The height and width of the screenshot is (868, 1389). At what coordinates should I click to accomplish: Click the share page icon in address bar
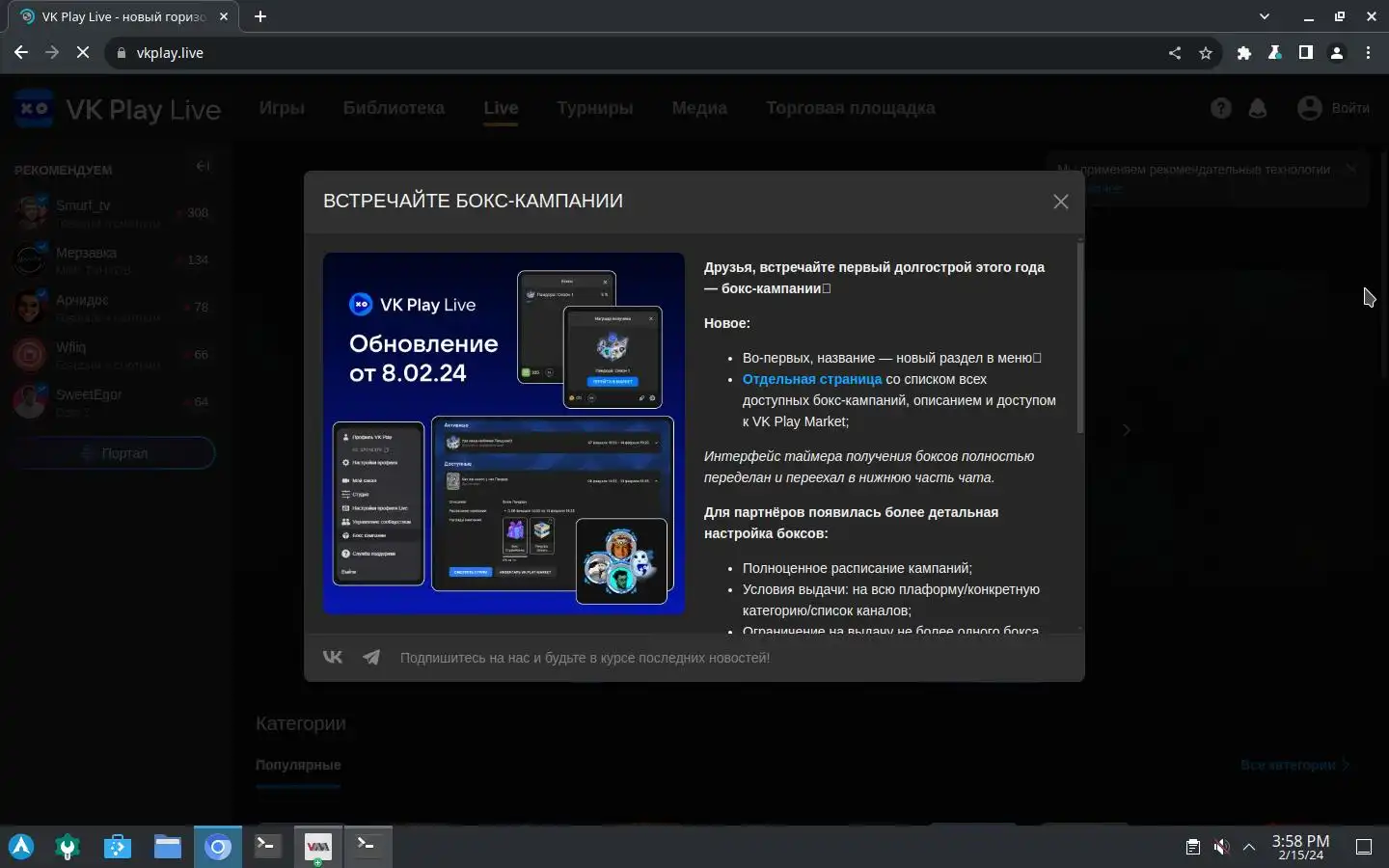click(x=1175, y=53)
